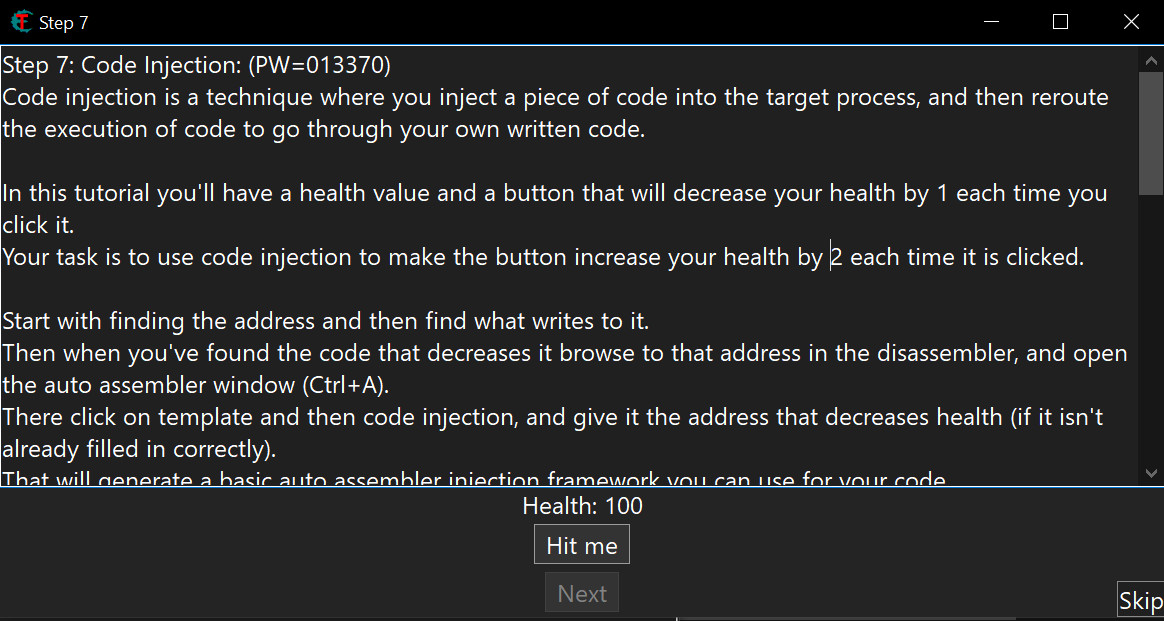
Task: Click the Cheat Engine icon in title bar
Action: point(20,22)
